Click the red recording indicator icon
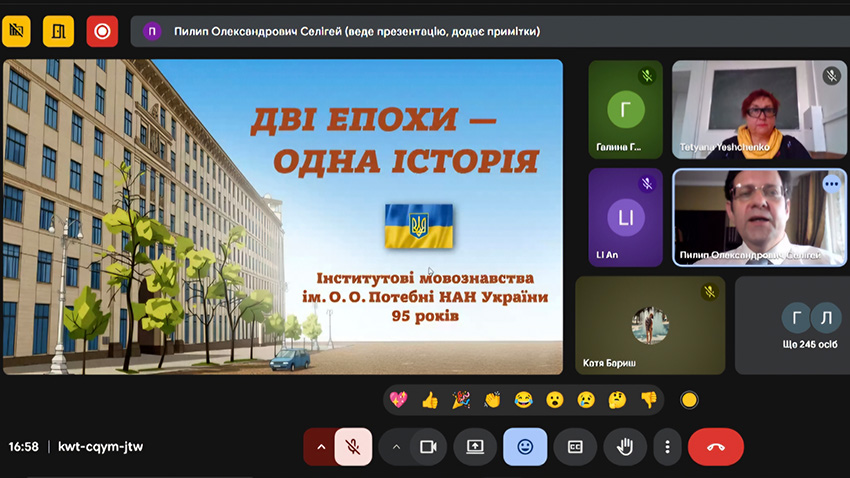 pos(101,31)
